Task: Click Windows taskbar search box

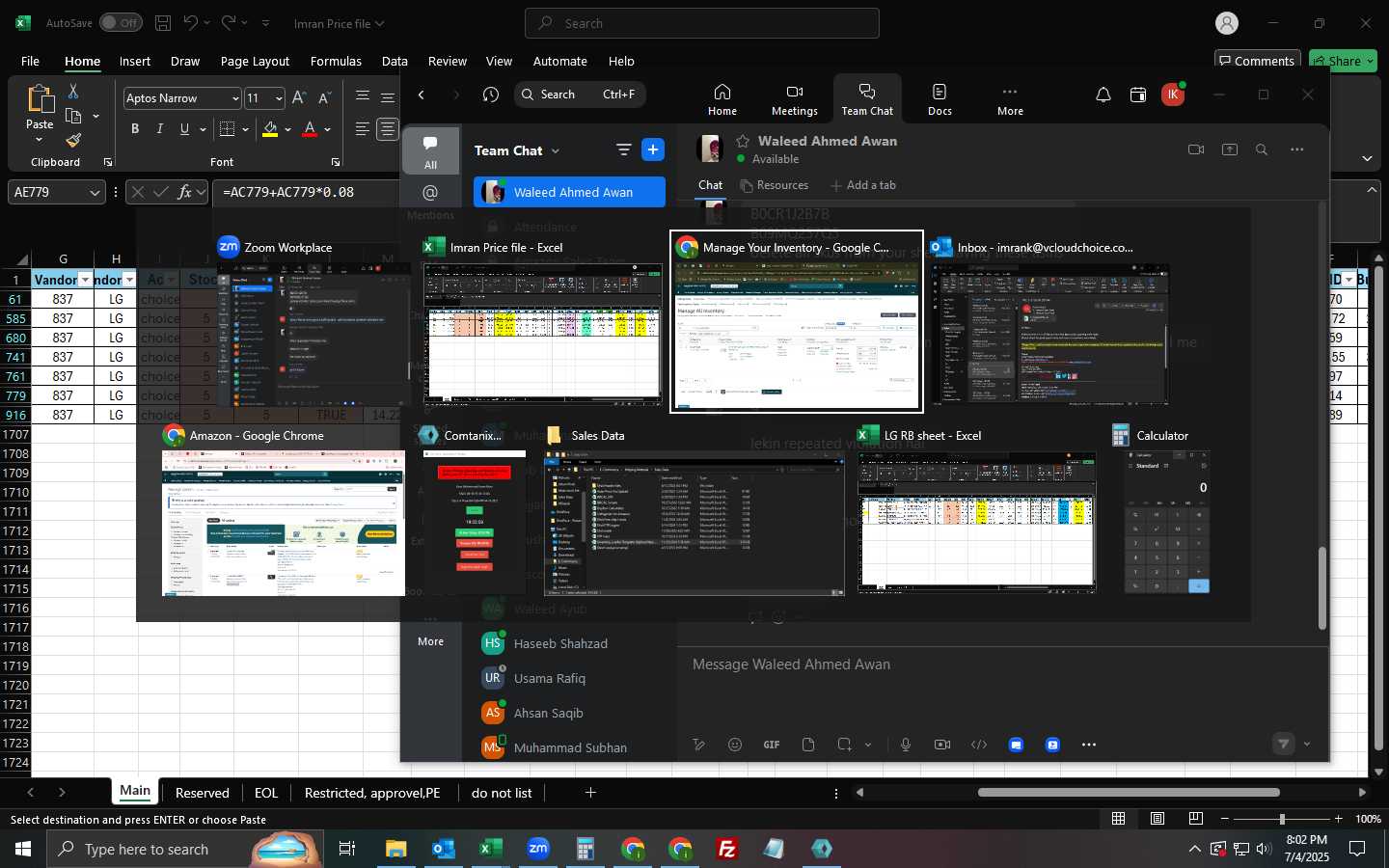Action: pyautogui.click(x=183, y=849)
